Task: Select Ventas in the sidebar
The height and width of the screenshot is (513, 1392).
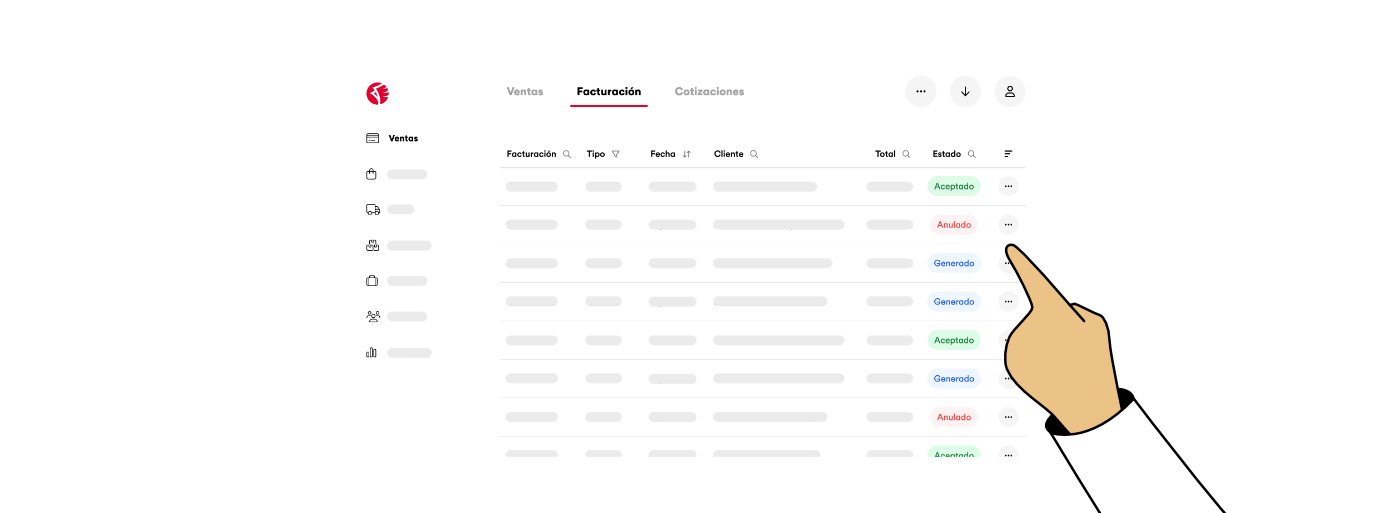Action: click(x=403, y=138)
